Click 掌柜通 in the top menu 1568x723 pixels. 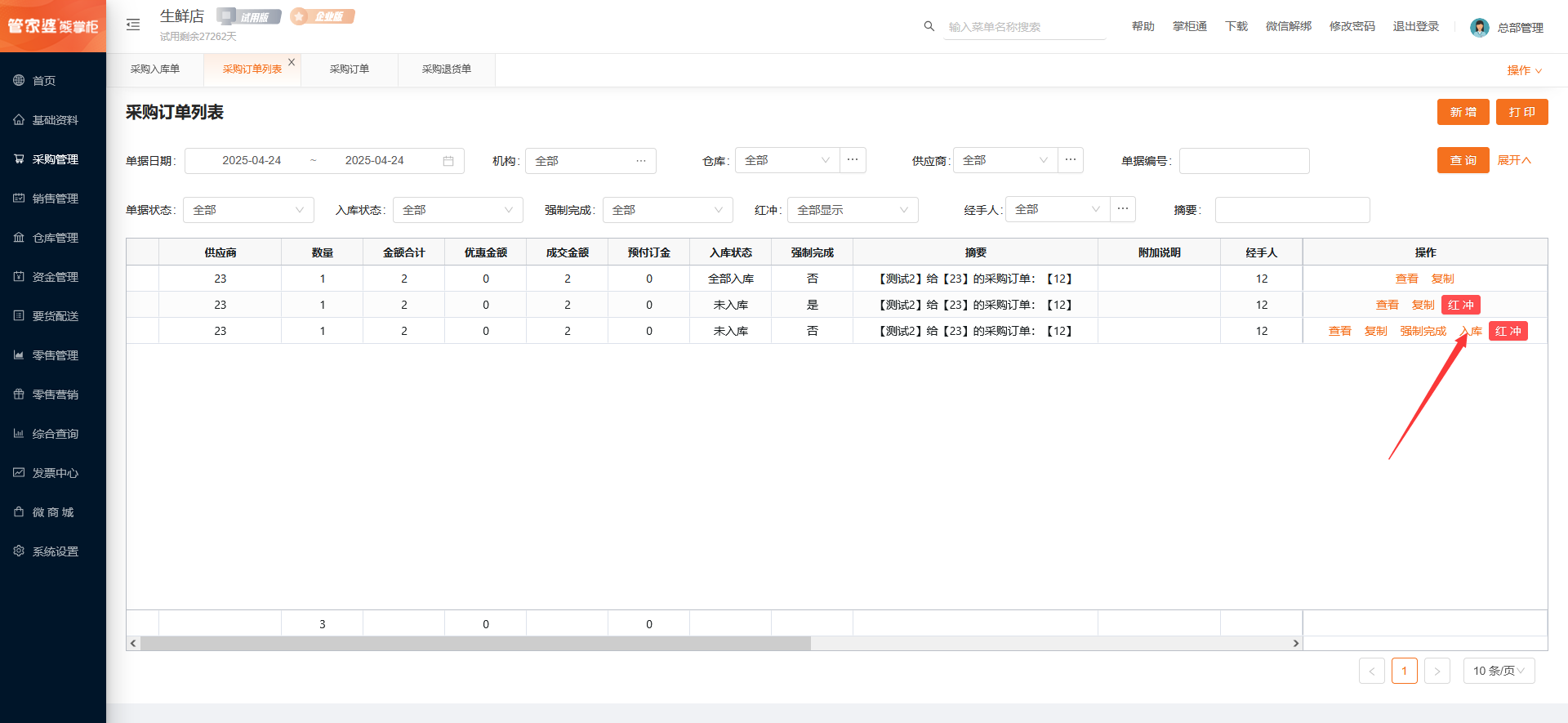1190,26
